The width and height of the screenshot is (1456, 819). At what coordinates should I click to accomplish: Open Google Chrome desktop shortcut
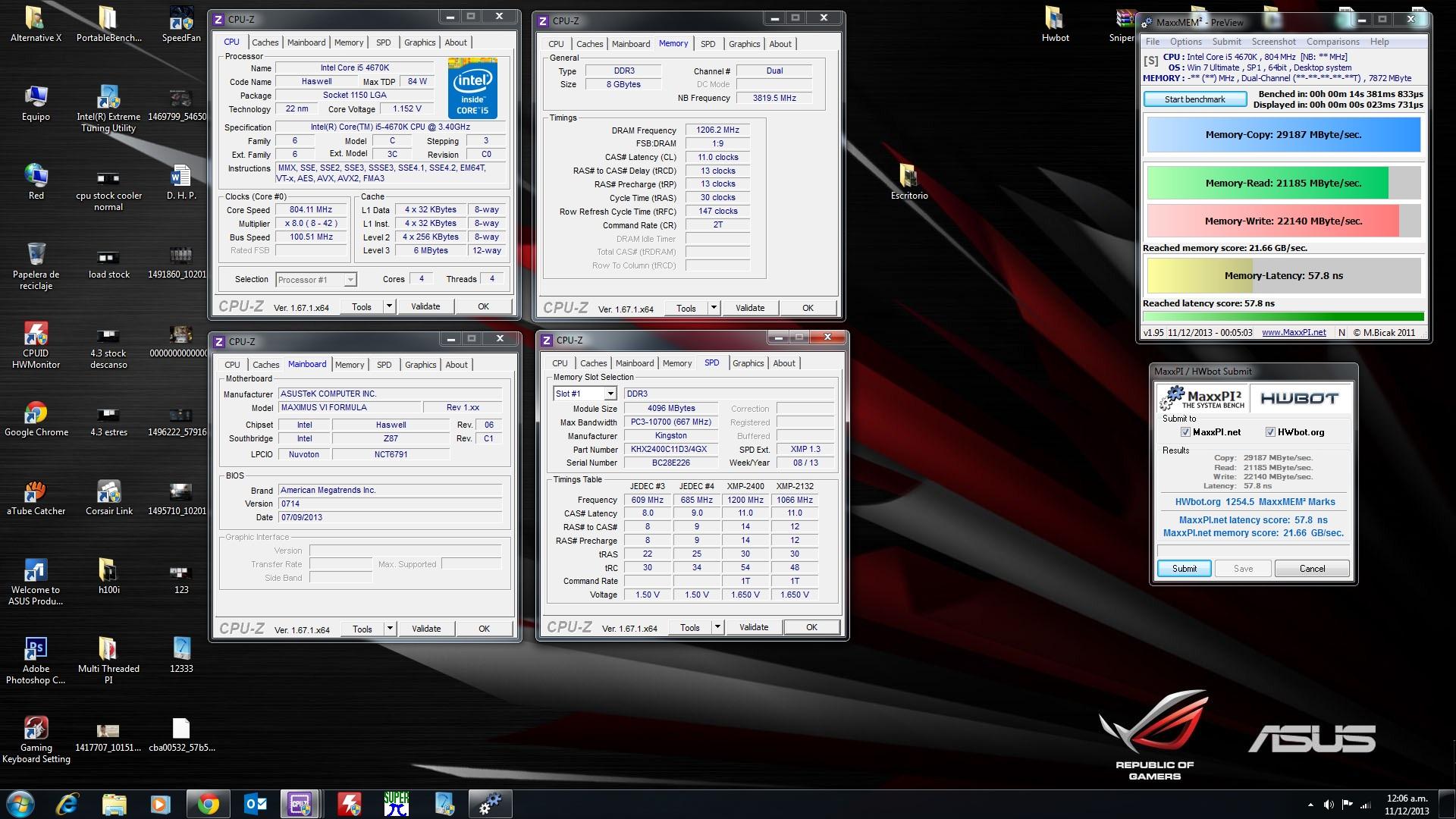click(36, 419)
